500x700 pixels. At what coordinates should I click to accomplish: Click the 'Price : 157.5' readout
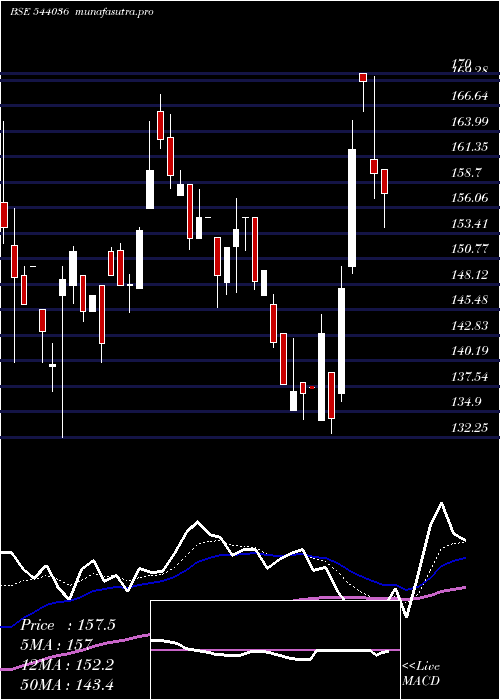pyautogui.click(x=68, y=625)
